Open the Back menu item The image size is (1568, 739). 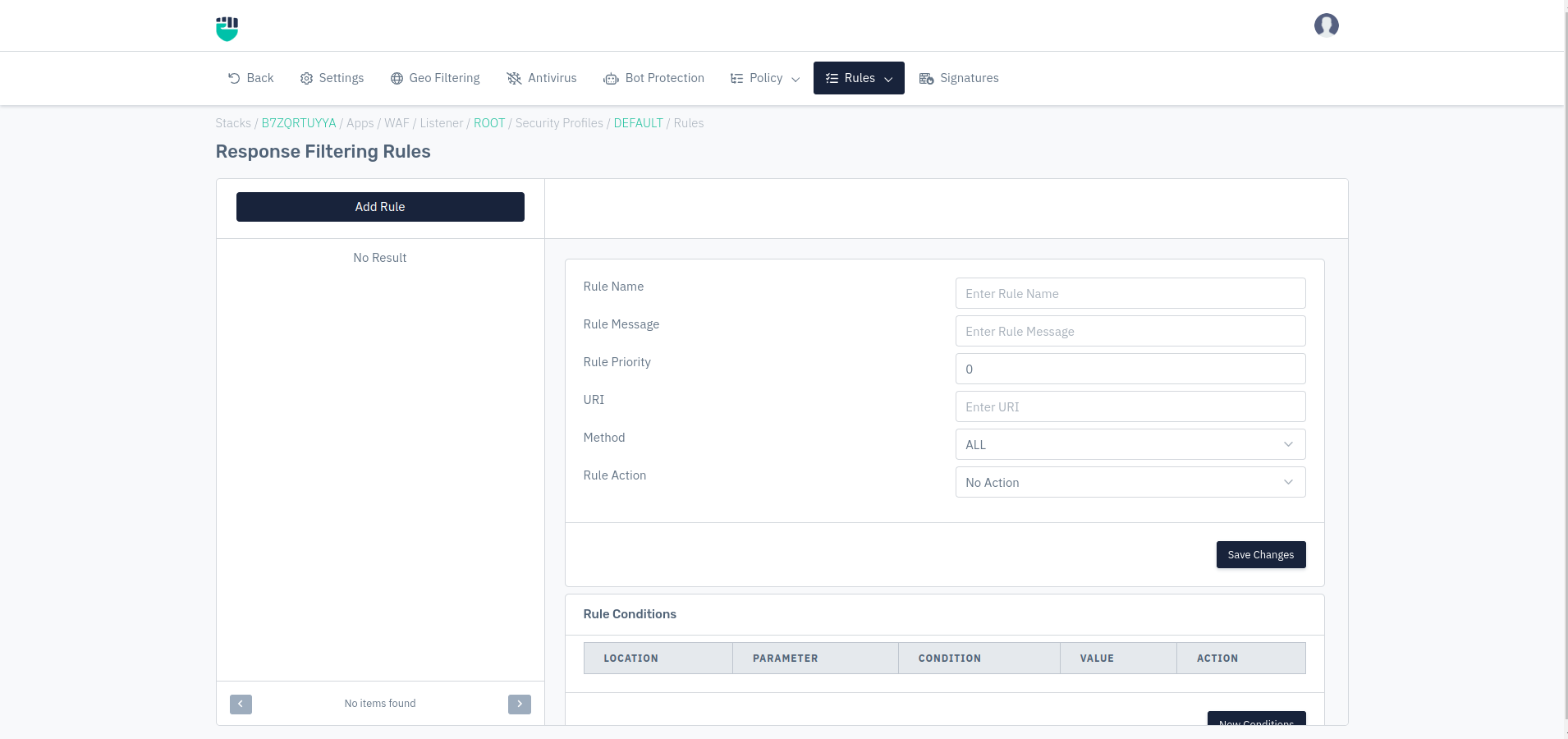click(250, 78)
